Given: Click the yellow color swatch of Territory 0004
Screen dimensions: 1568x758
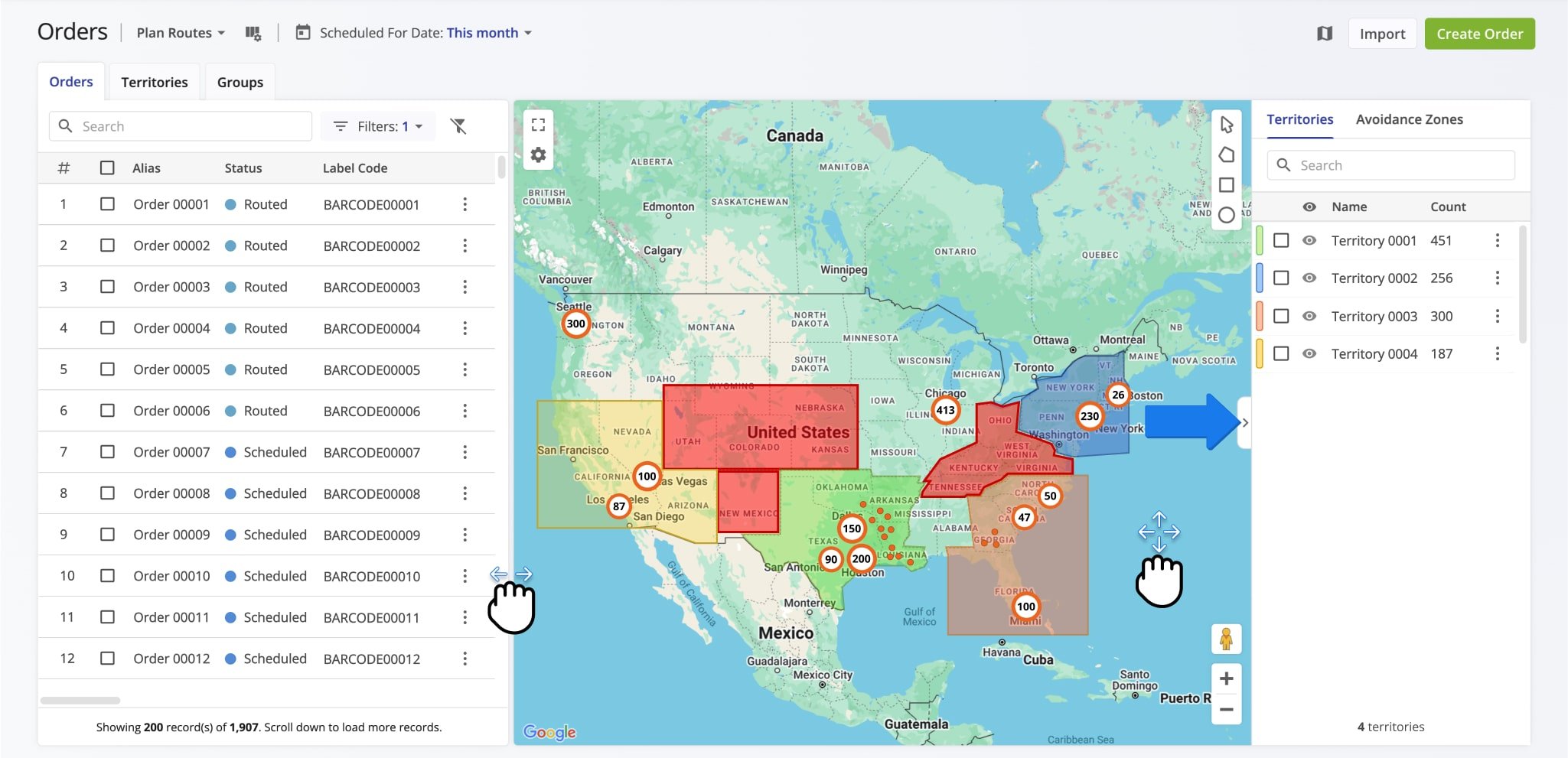Looking at the screenshot, I should coord(1260,353).
